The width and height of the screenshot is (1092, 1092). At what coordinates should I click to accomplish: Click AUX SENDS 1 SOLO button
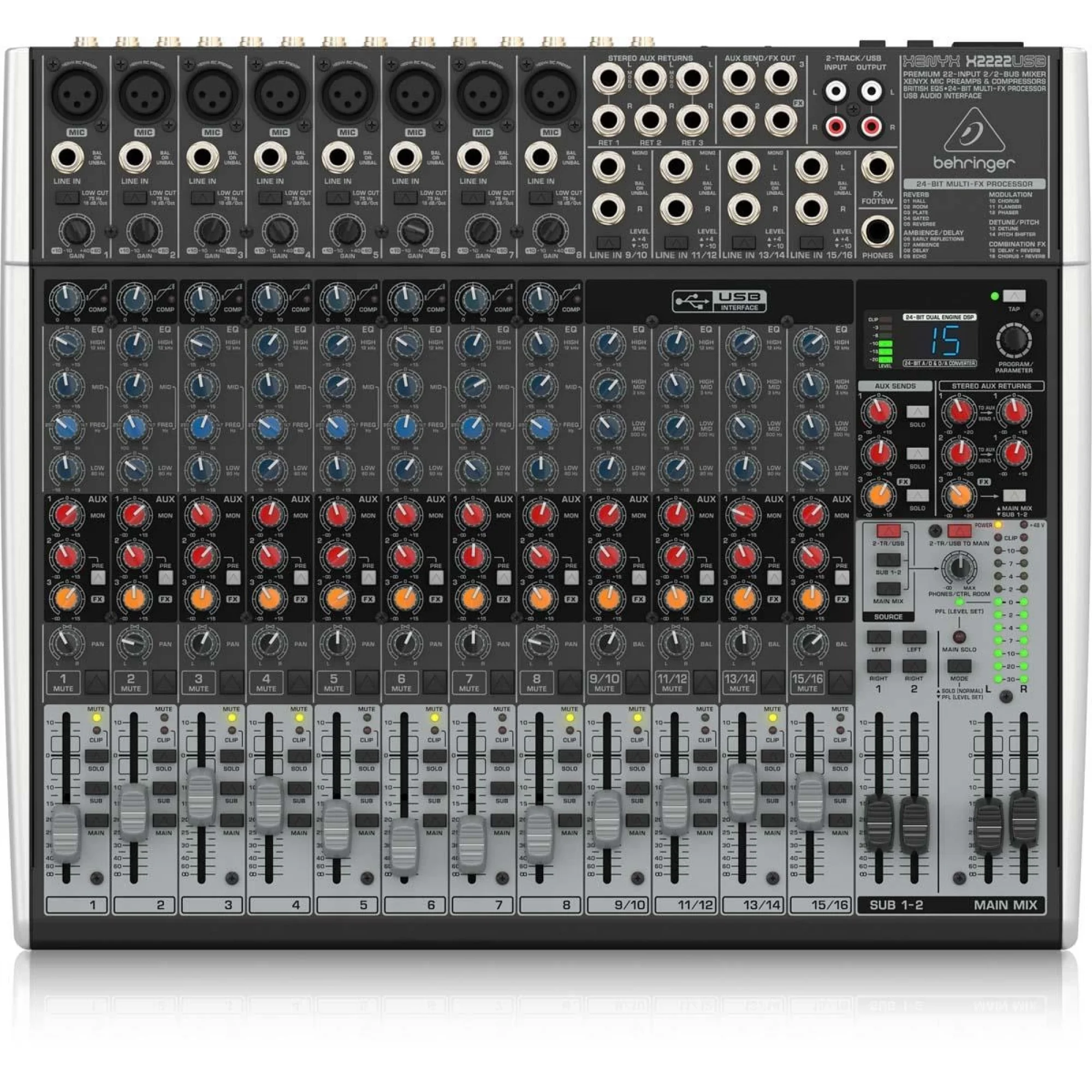click(x=917, y=412)
